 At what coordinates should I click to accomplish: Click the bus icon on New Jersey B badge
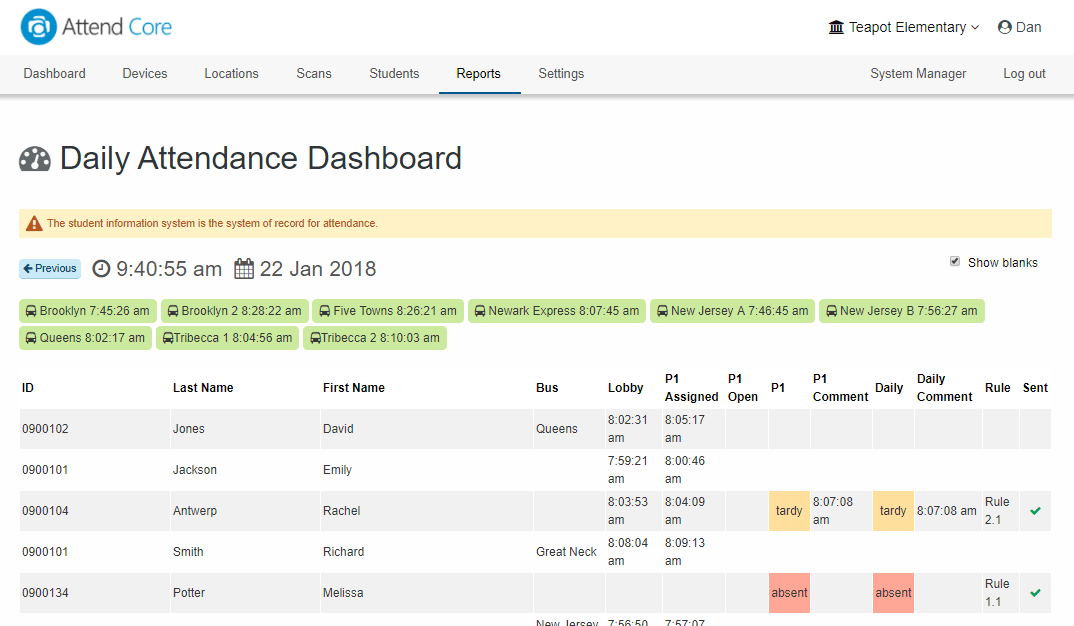[832, 311]
